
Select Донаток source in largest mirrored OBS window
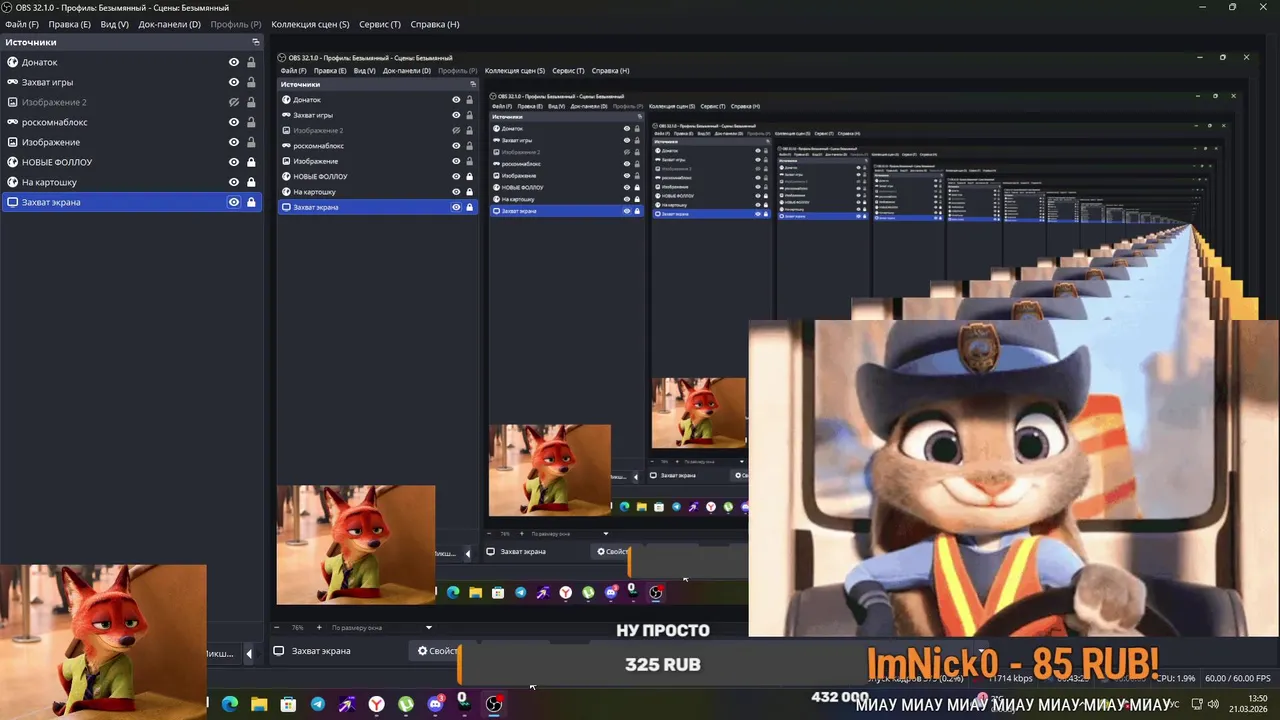[x=377, y=100]
